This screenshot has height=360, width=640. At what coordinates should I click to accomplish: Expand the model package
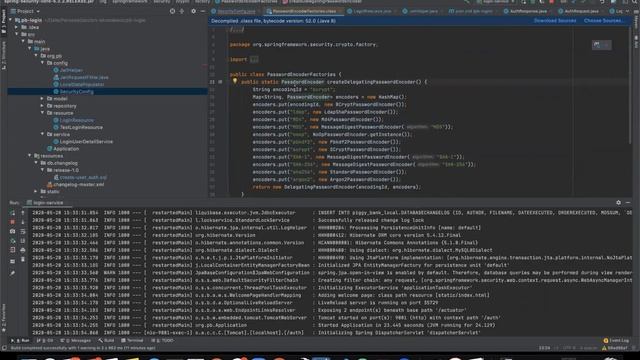42,99
